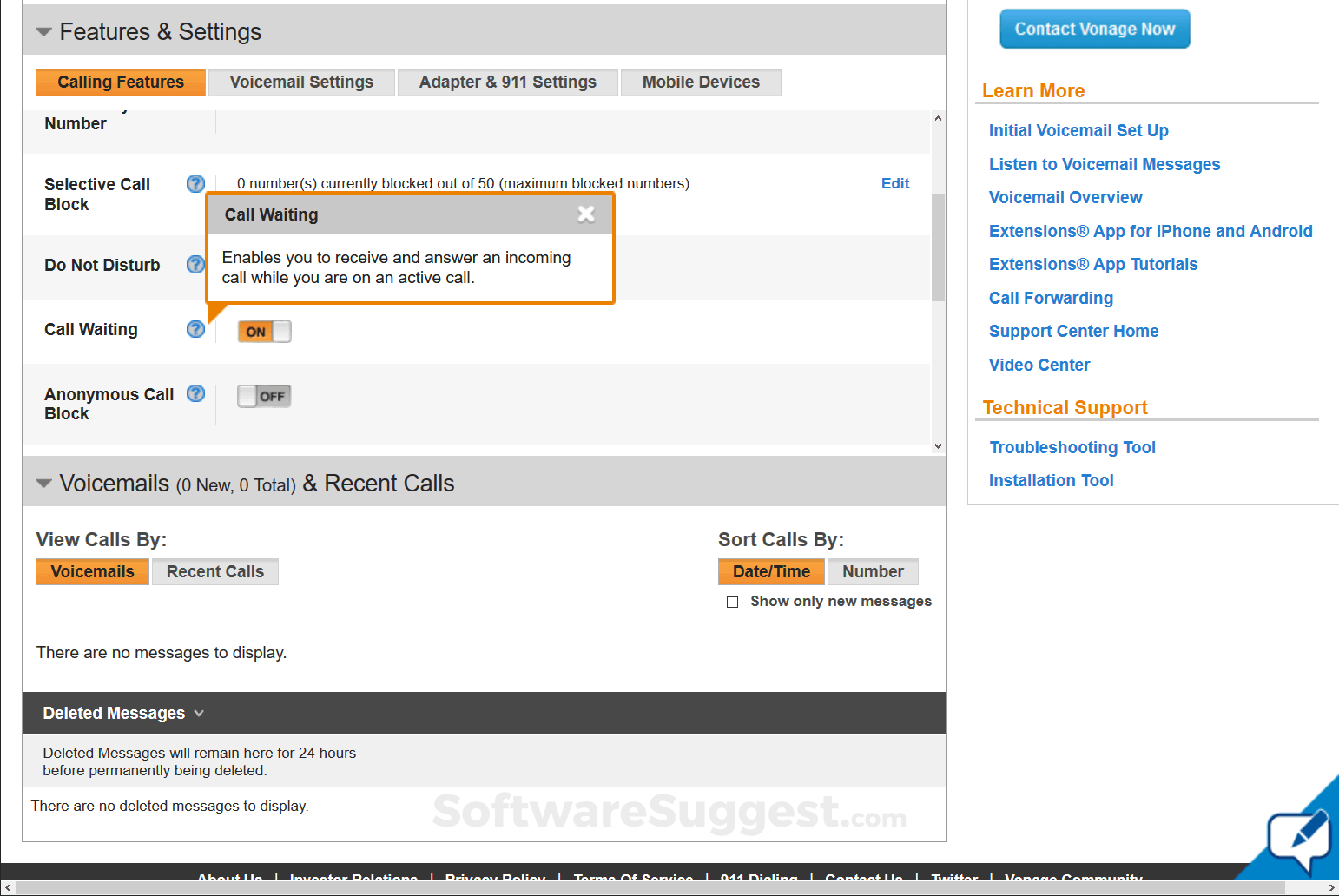Close the Call Waiting tooltip
The width and height of the screenshot is (1339, 896).
587,214
